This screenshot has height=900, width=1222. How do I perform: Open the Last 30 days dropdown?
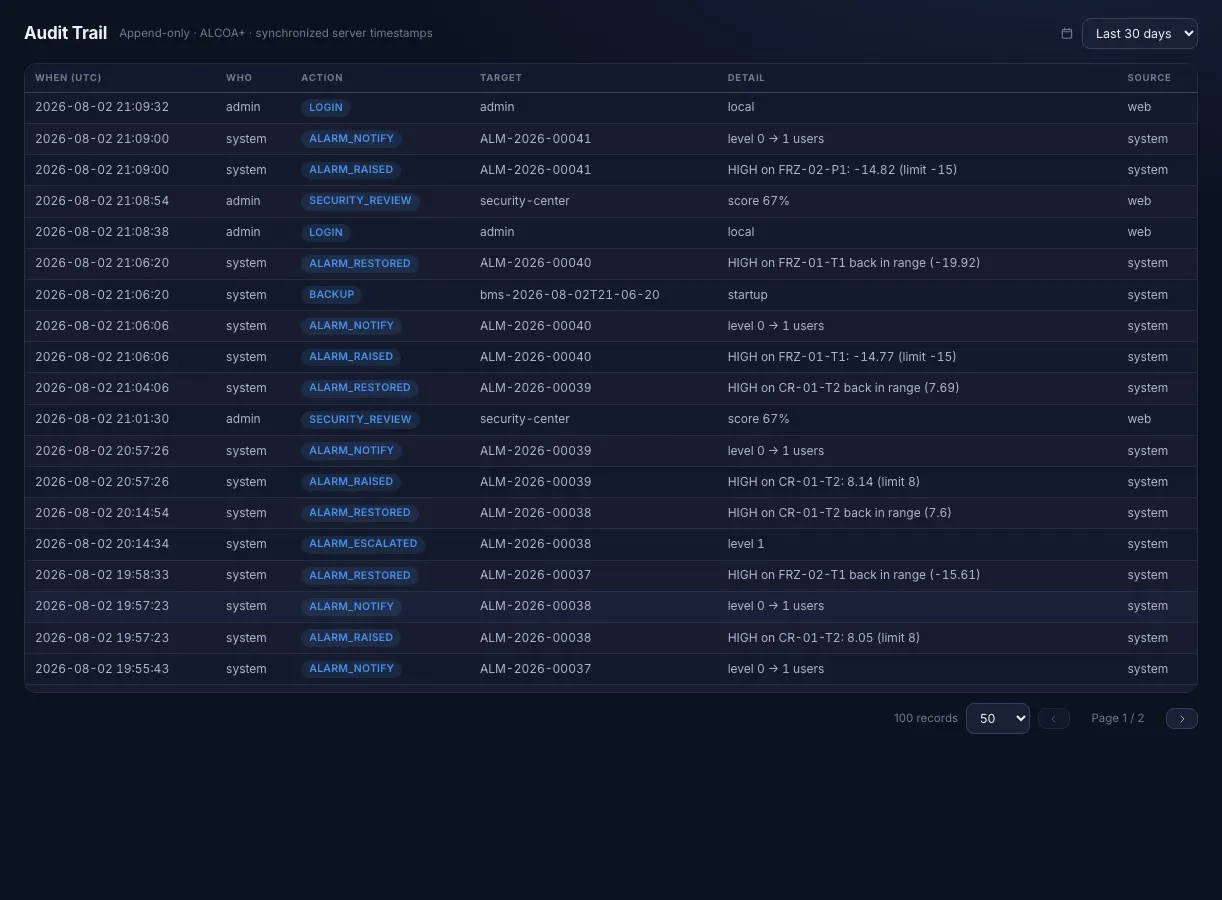point(1140,33)
